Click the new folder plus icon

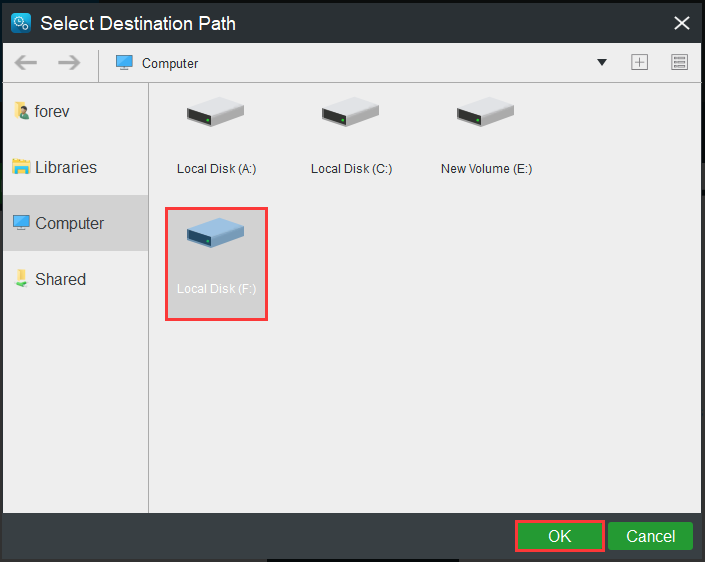coord(639,62)
